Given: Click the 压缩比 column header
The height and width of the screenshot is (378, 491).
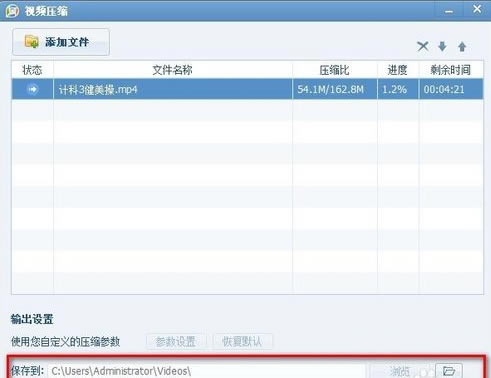Looking at the screenshot, I should tap(335, 70).
